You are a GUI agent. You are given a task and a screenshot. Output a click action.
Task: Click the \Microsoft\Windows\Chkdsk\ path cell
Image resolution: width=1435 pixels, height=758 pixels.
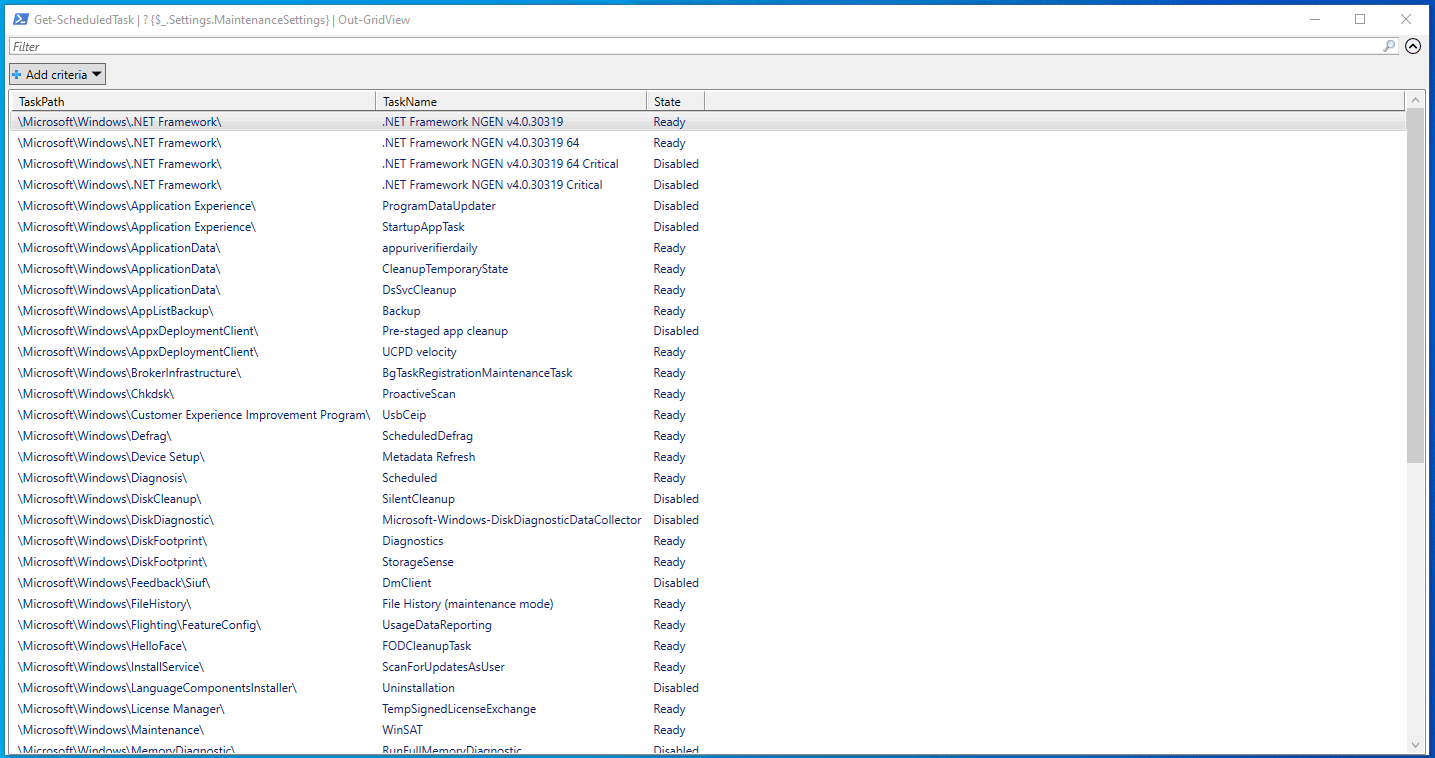pos(95,394)
